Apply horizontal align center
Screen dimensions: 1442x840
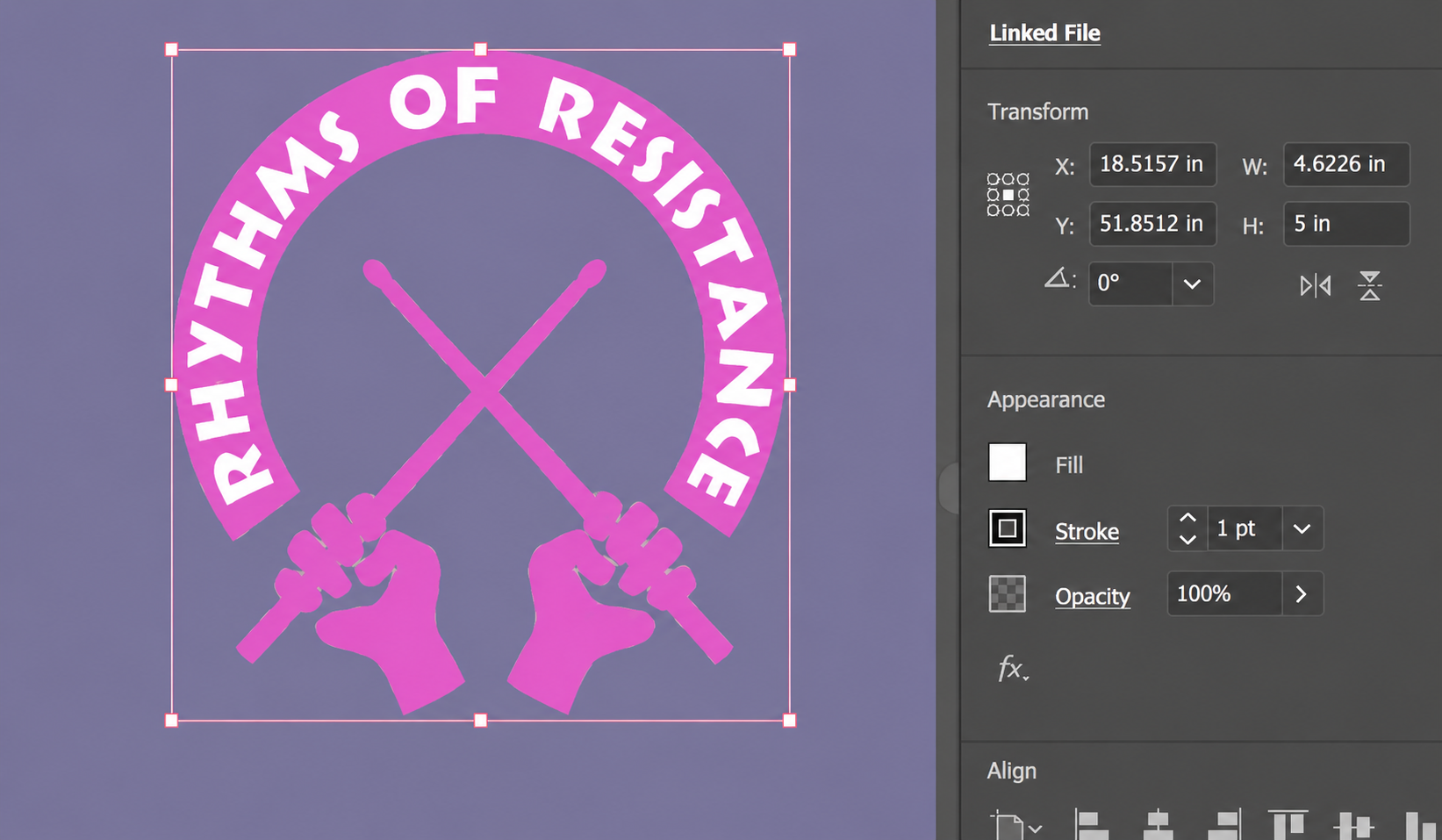tap(1159, 825)
